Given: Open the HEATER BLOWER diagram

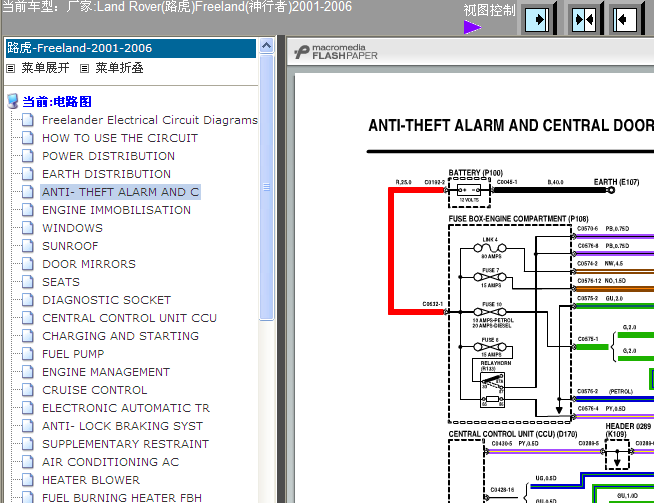Looking at the screenshot, I should tap(91, 480).
